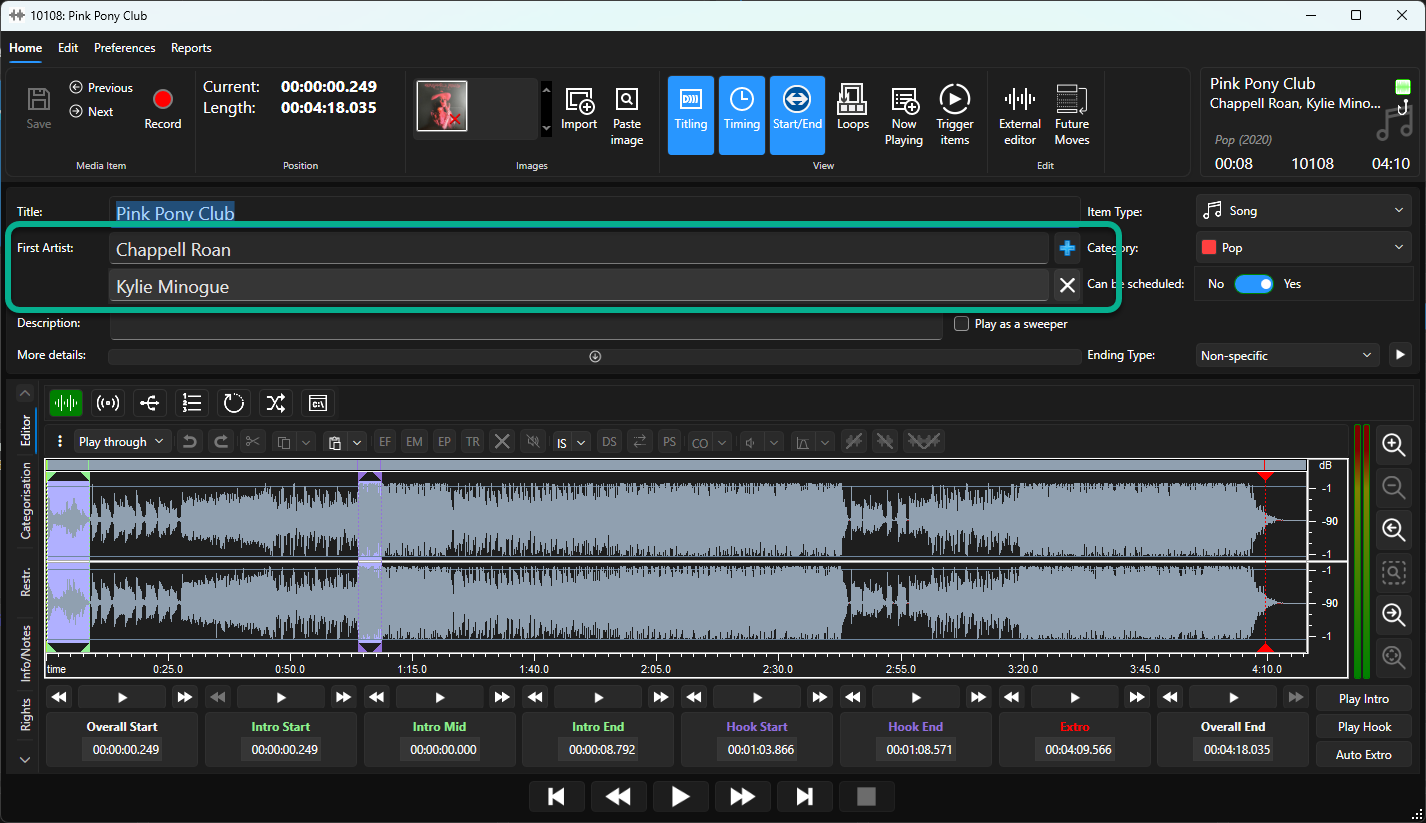1426x823 pixels.
Task: Click the Auto Extro button
Action: (1364, 755)
